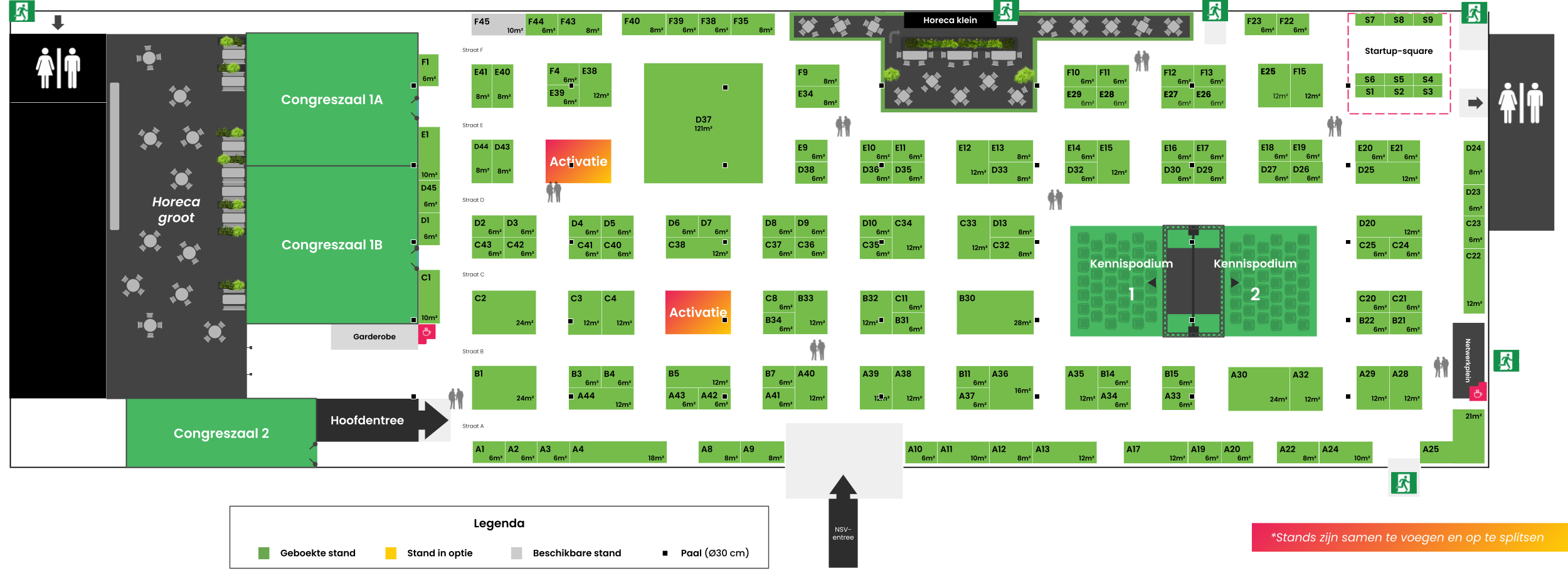Select stand B30 of 28m²
This screenshot has width=1568, height=583.
995,312
